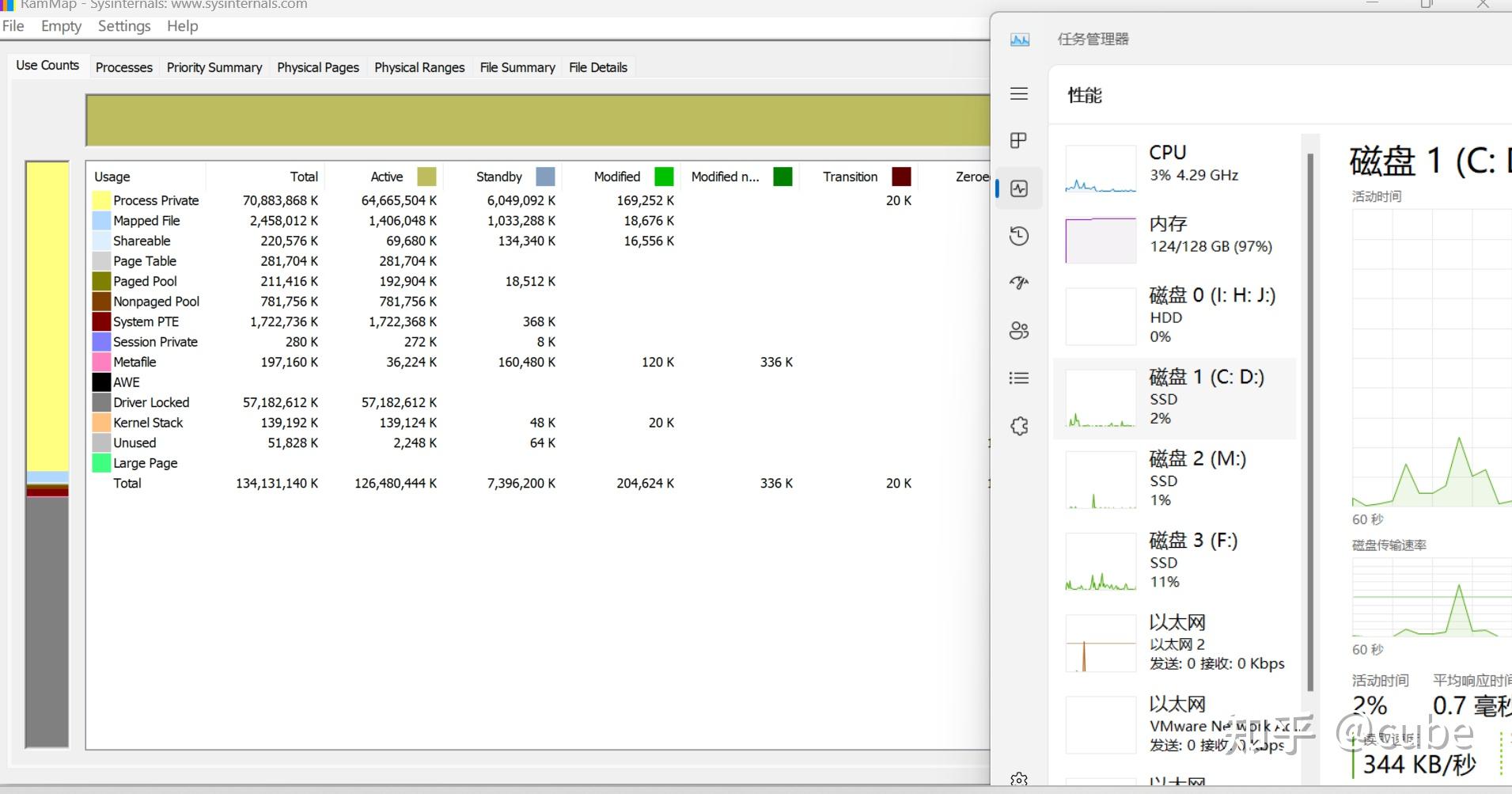The width and height of the screenshot is (1512, 794).
Task: Switch to Physical Pages tab
Action: tap(318, 68)
